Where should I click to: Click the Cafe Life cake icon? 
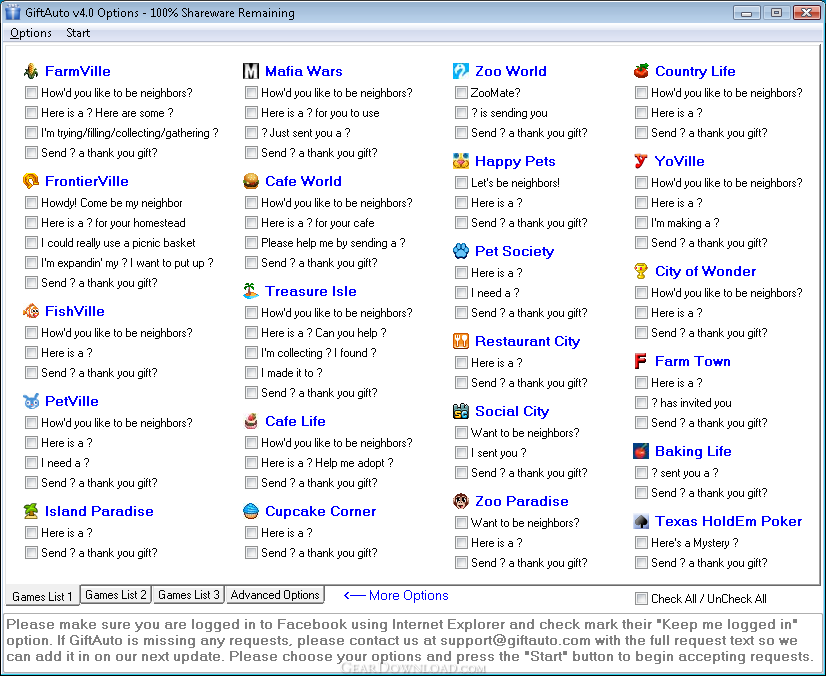251,421
